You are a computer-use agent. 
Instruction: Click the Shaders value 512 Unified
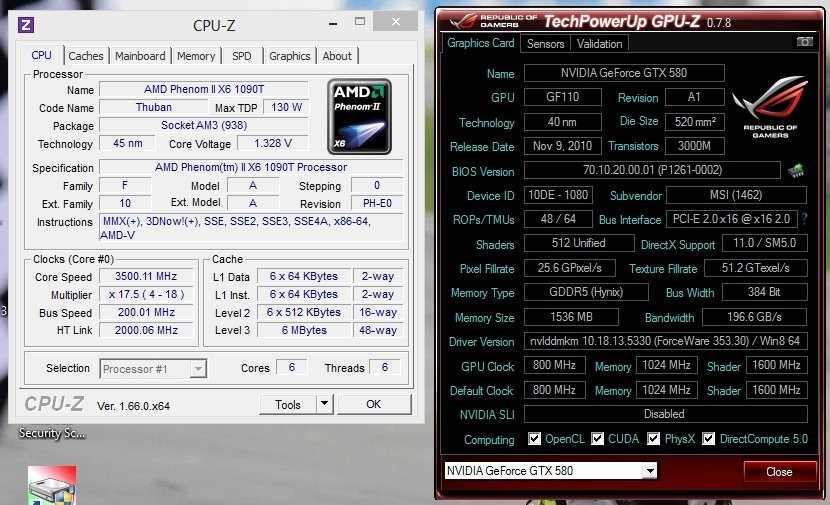click(579, 243)
